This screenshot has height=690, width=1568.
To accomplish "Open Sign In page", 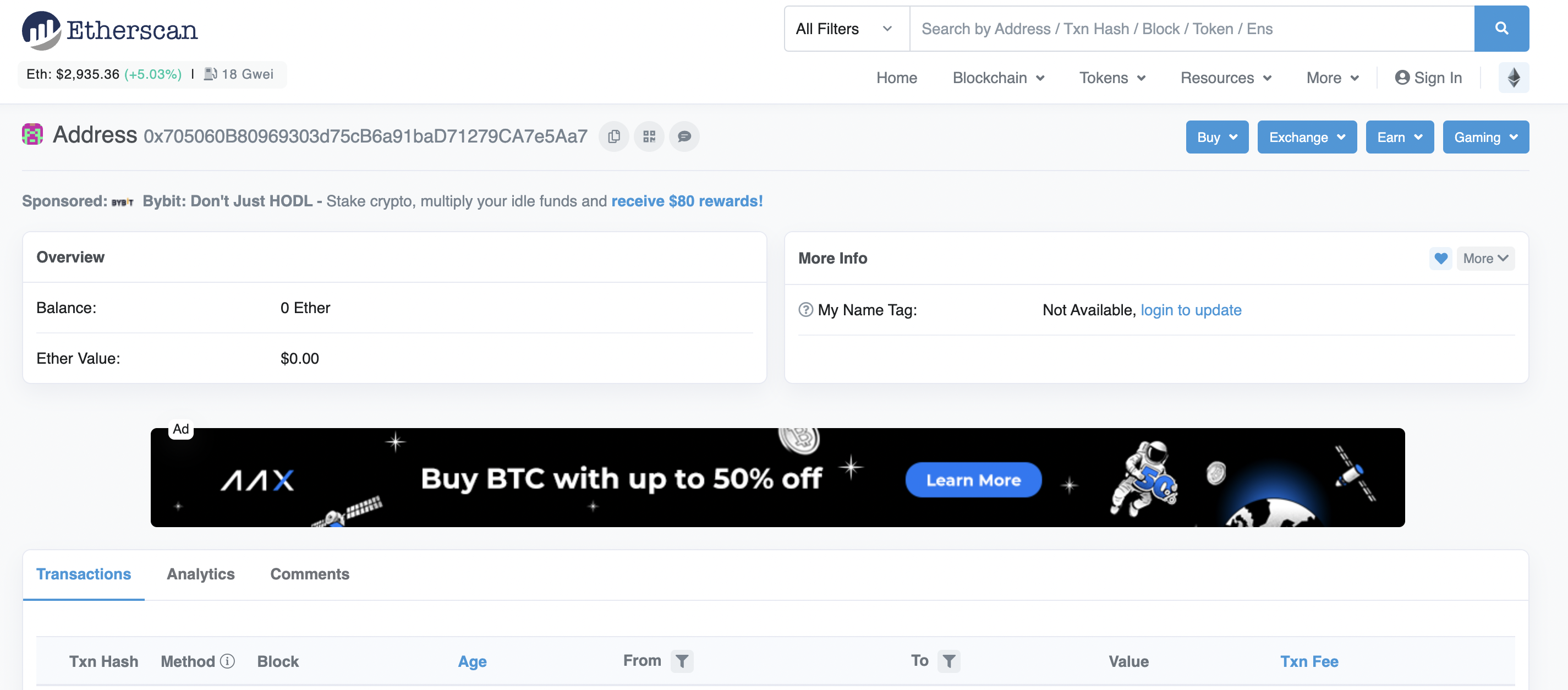I will [x=1428, y=78].
